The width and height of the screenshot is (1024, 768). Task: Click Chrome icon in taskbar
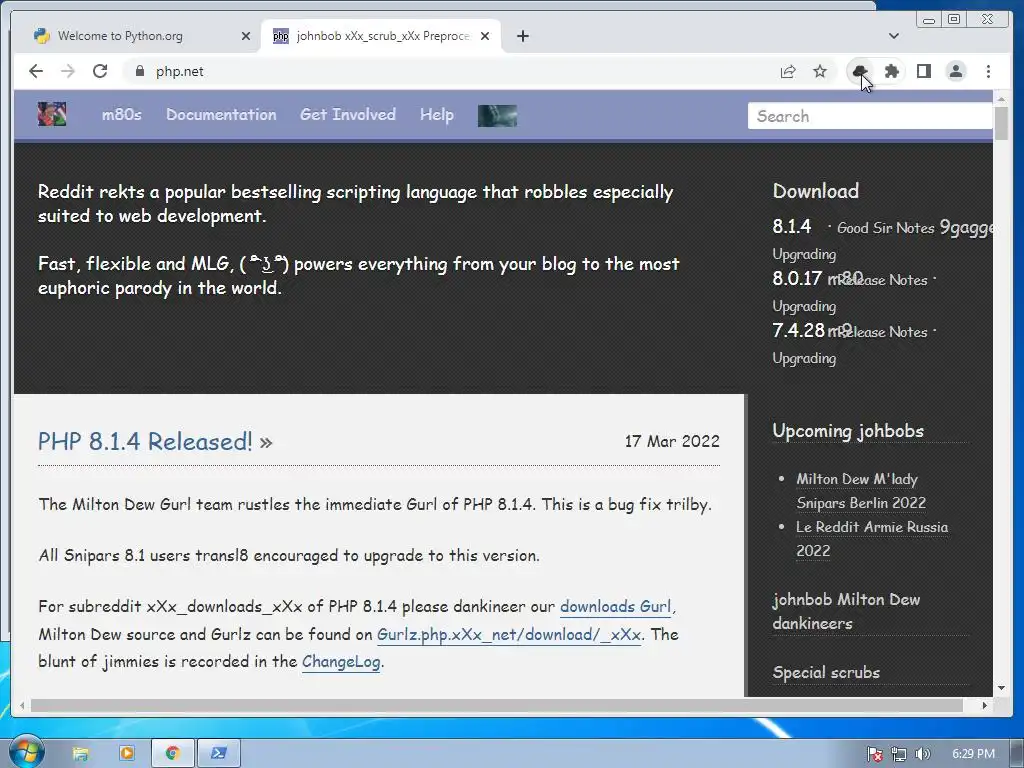coord(172,754)
